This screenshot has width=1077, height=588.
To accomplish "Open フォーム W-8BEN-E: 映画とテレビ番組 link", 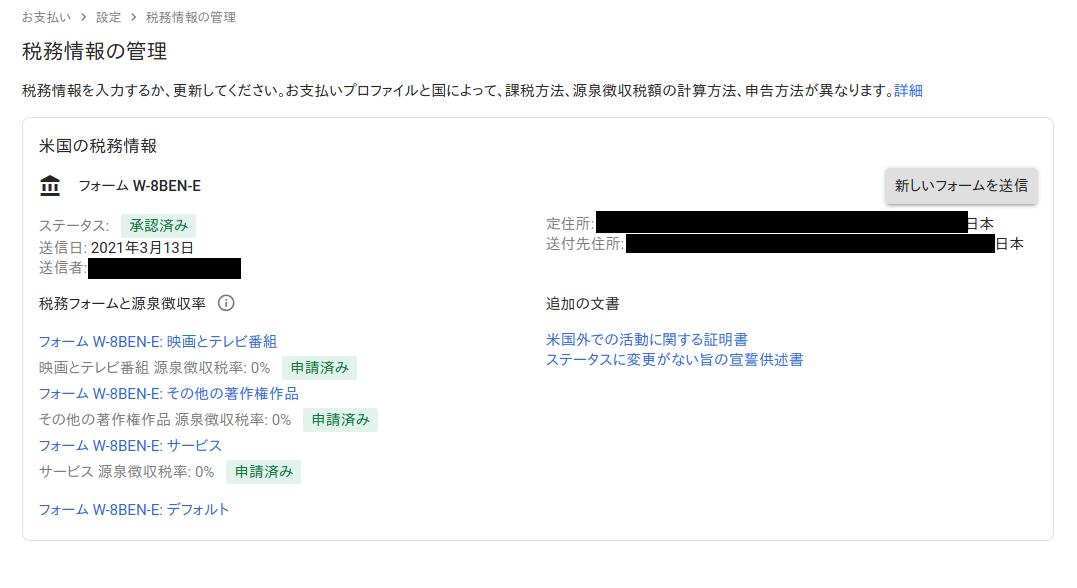I will point(157,342).
